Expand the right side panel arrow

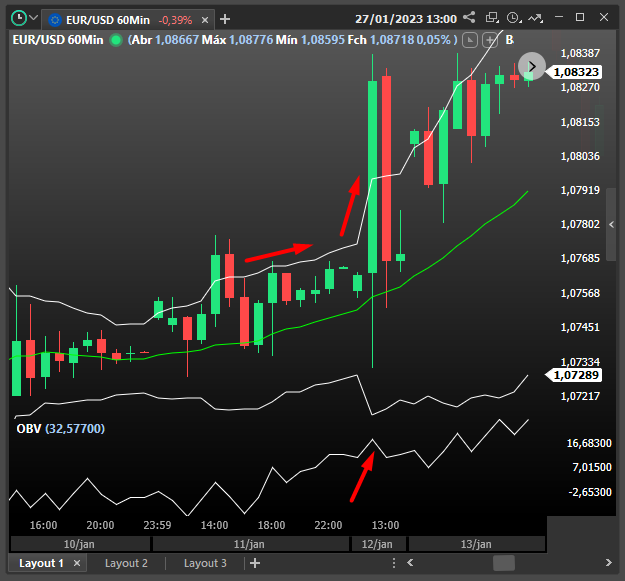click(x=611, y=225)
